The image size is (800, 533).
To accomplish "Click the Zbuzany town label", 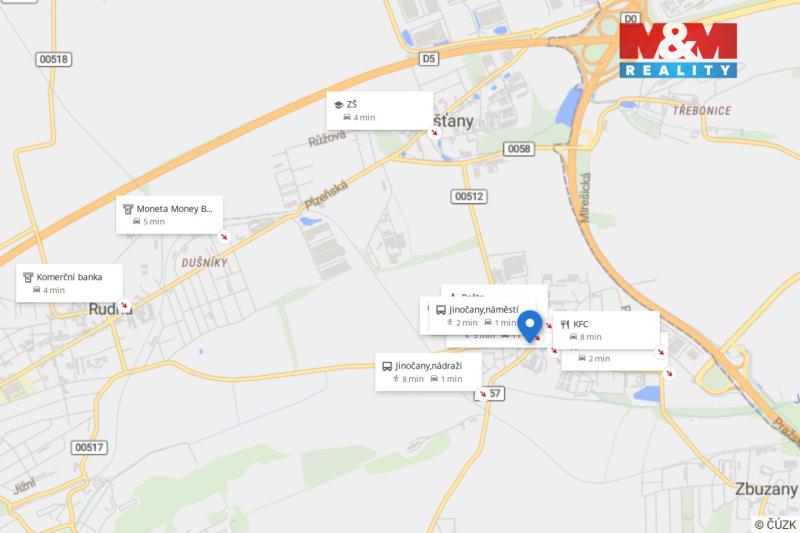I will pyautogui.click(x=766, y=489).
